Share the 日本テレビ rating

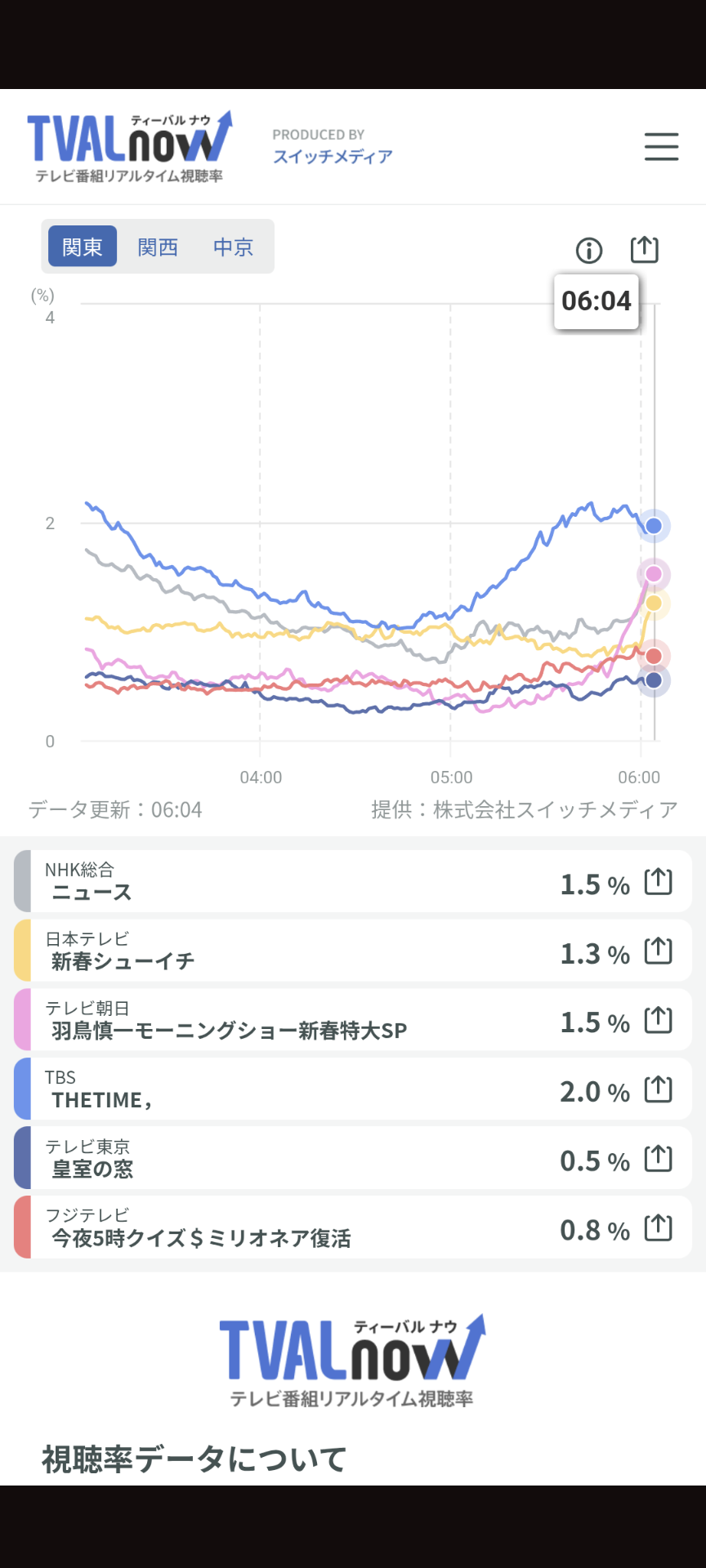658,951
